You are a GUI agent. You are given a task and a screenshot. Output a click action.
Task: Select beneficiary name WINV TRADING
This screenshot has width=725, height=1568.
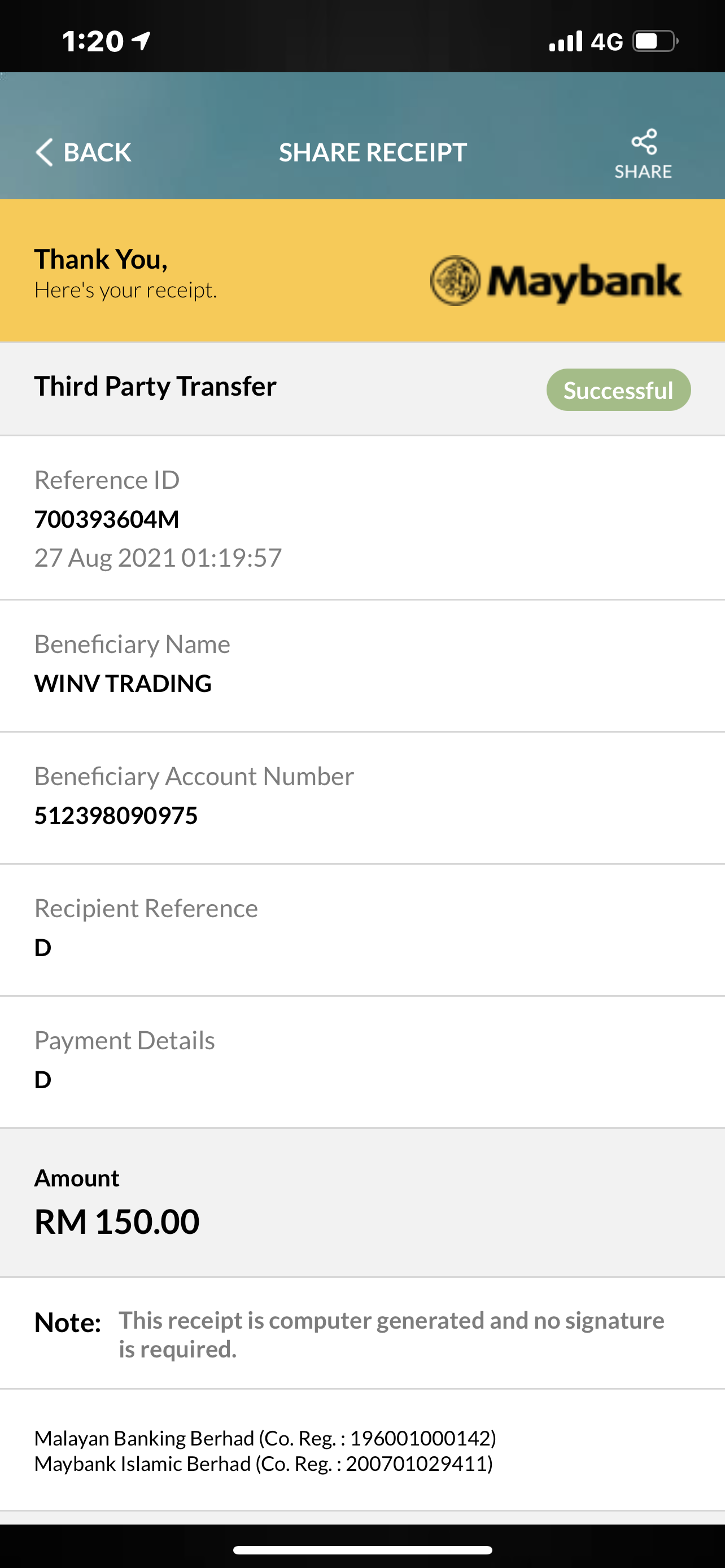123,684
